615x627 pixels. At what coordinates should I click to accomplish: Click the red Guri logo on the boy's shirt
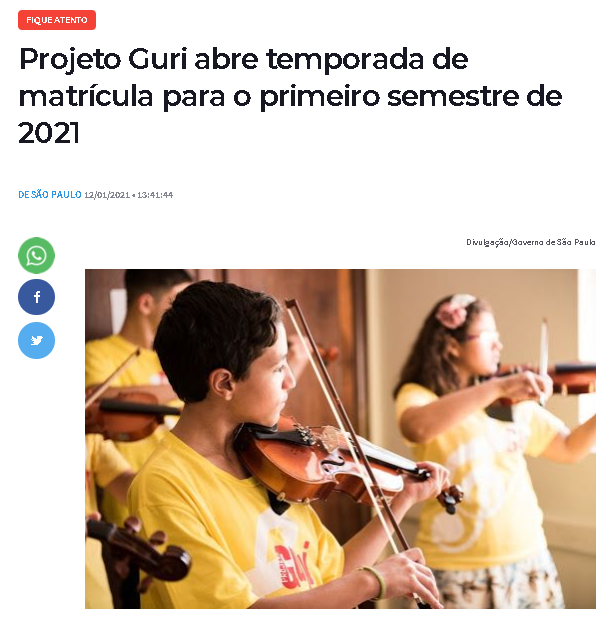click(x=293, y=564)
